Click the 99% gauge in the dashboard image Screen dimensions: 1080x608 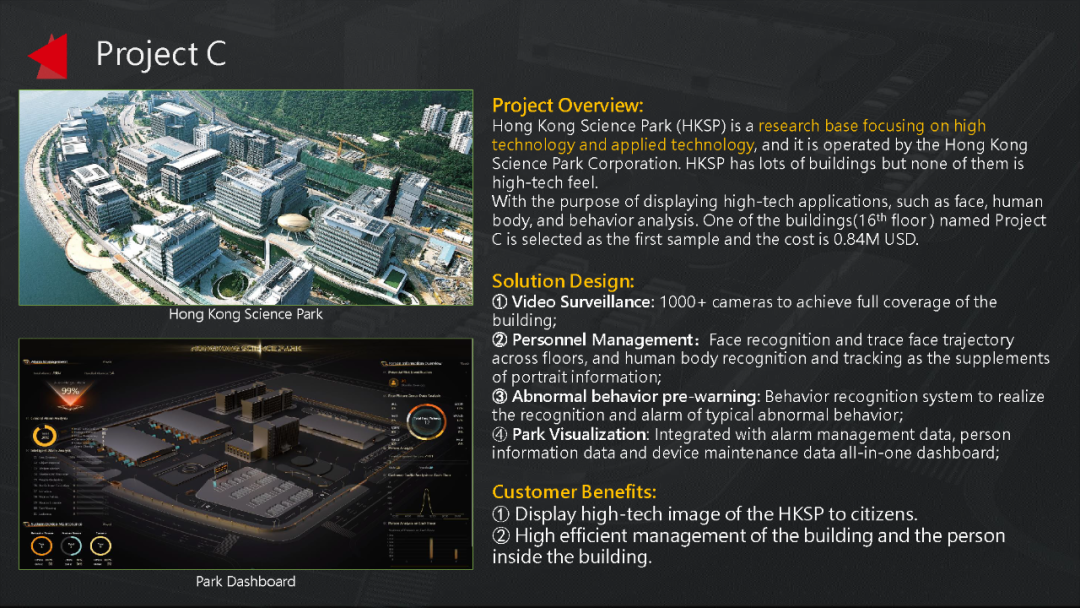pos(70,393)
